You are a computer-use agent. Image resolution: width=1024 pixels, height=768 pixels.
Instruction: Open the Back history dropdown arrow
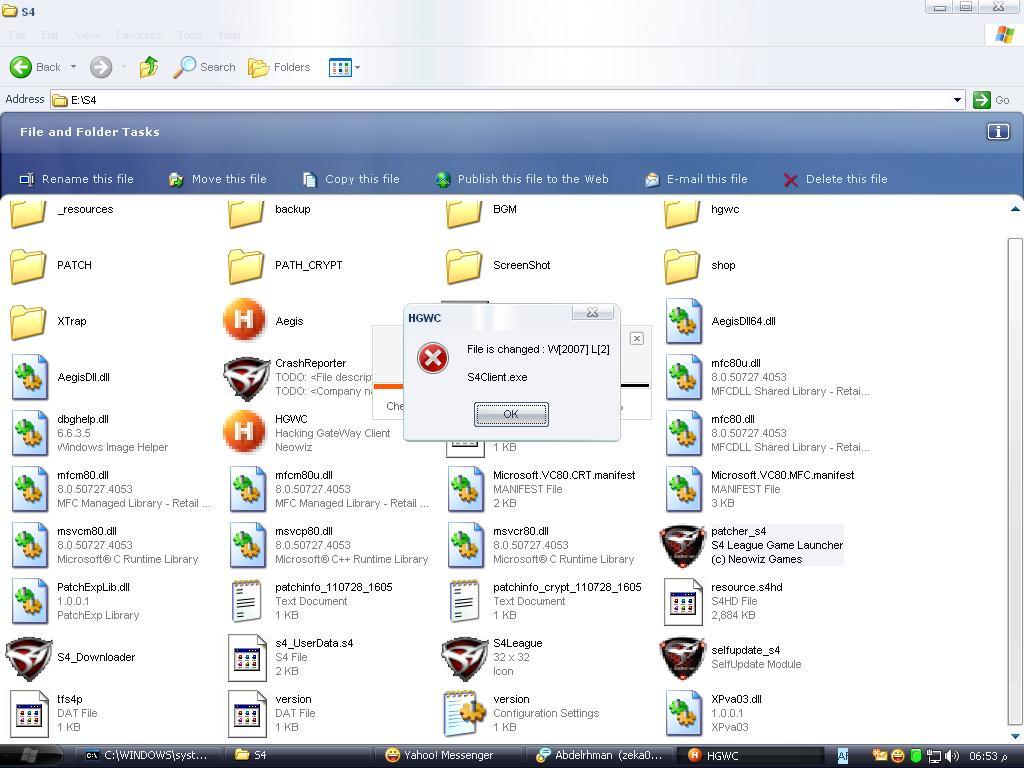pyautogui.click(x=73, y=67)
